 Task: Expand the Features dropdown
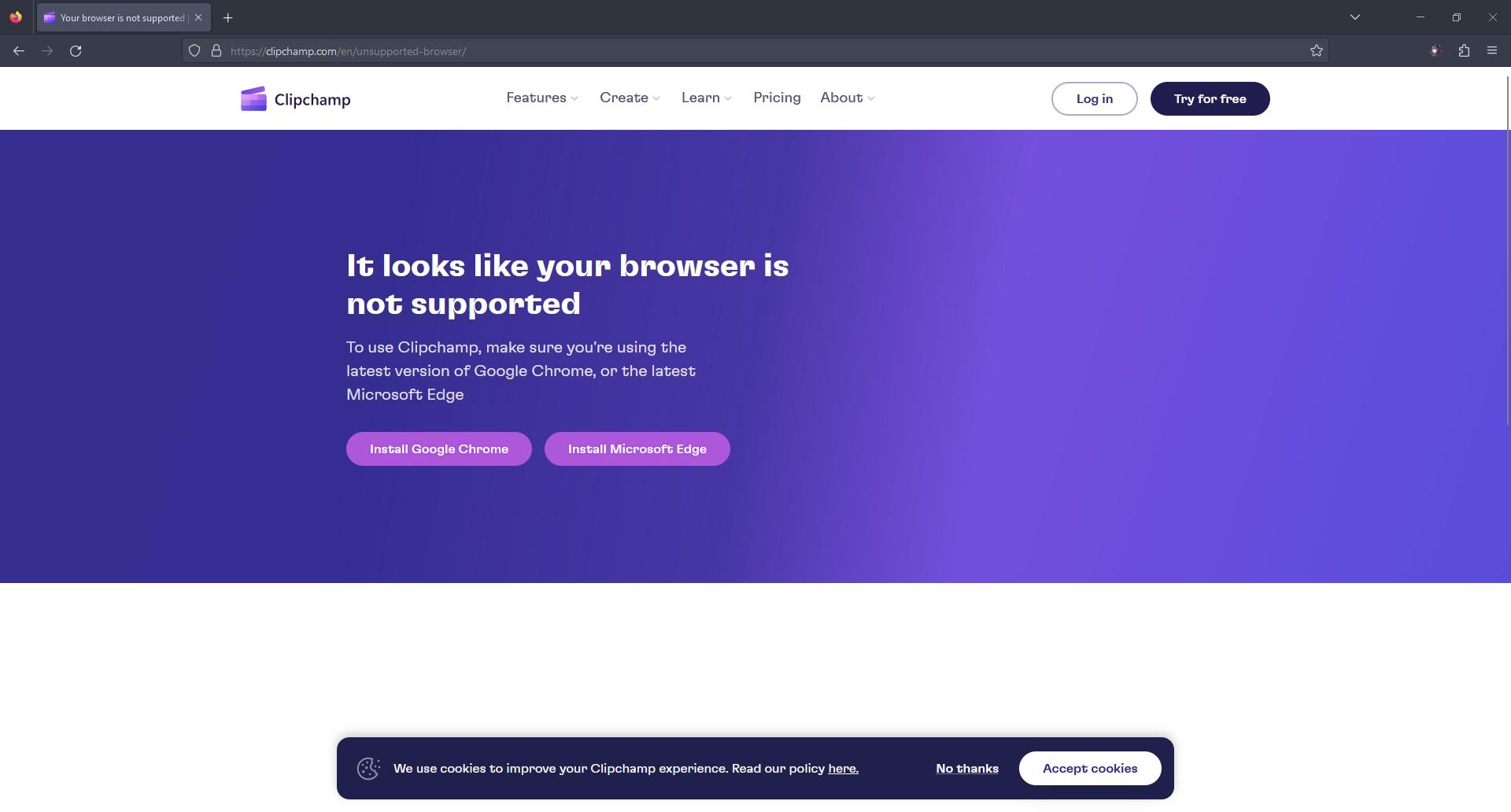541,98
